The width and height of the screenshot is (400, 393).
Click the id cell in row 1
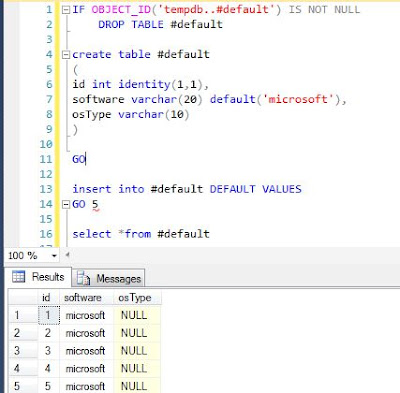[x=49, y=315]
